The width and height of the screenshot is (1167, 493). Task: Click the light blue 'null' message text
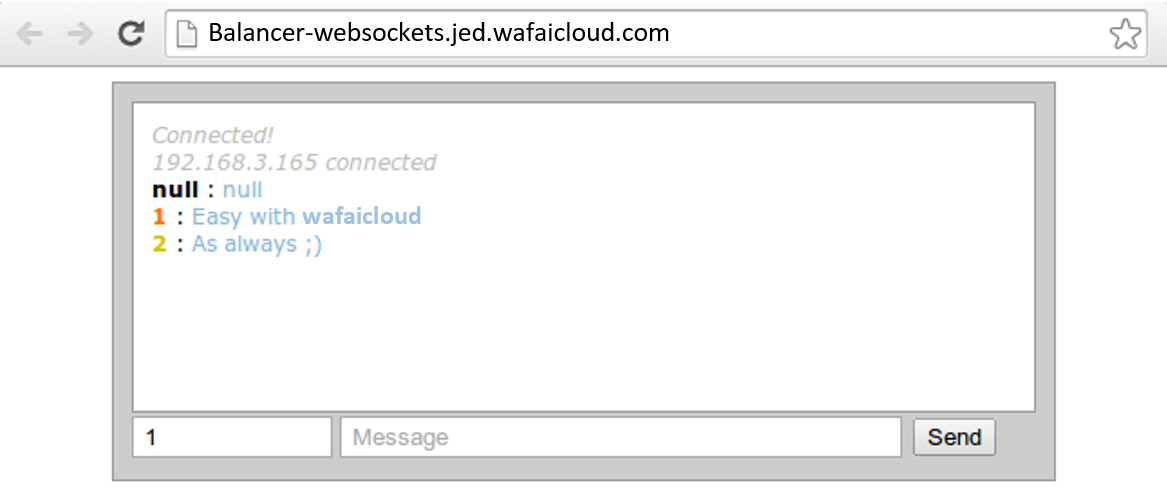(243, 189)
